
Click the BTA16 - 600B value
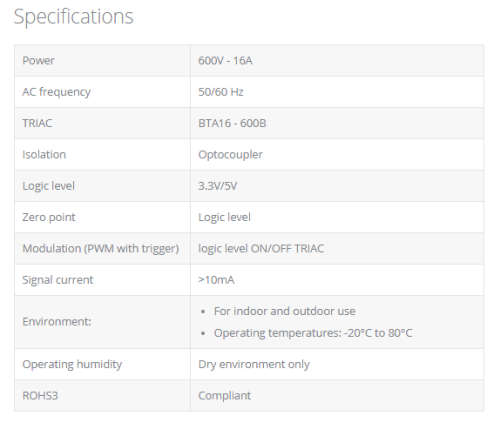232,123
